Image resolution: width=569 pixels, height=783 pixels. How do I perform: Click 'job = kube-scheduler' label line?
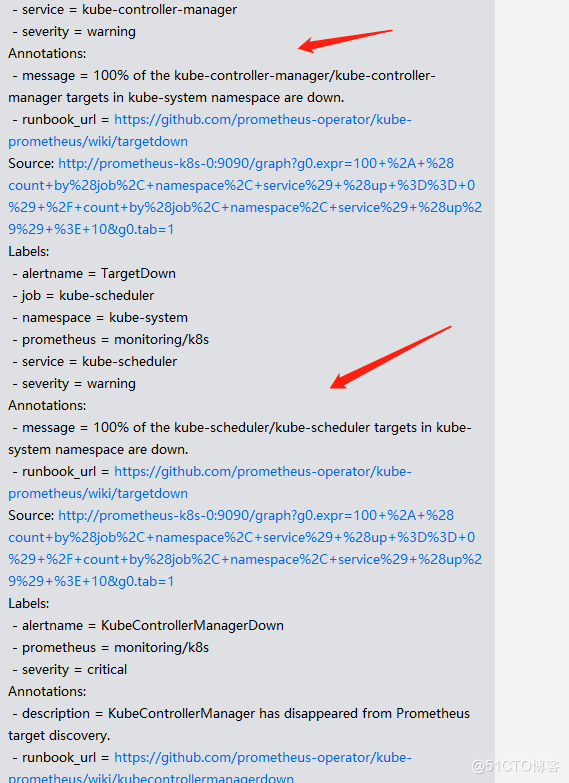coord(87,296)
